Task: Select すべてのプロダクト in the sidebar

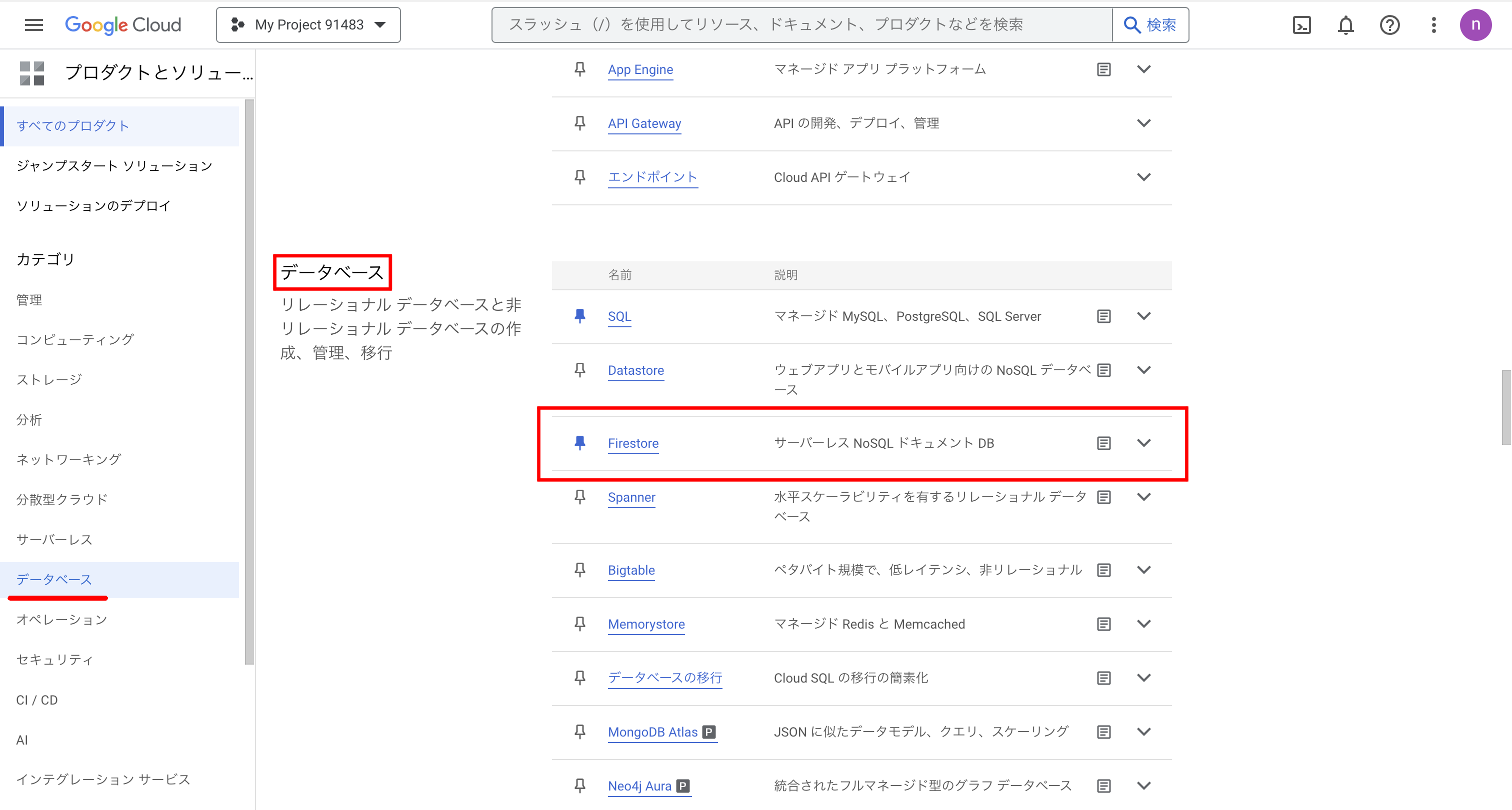Action: click(71, 125)
